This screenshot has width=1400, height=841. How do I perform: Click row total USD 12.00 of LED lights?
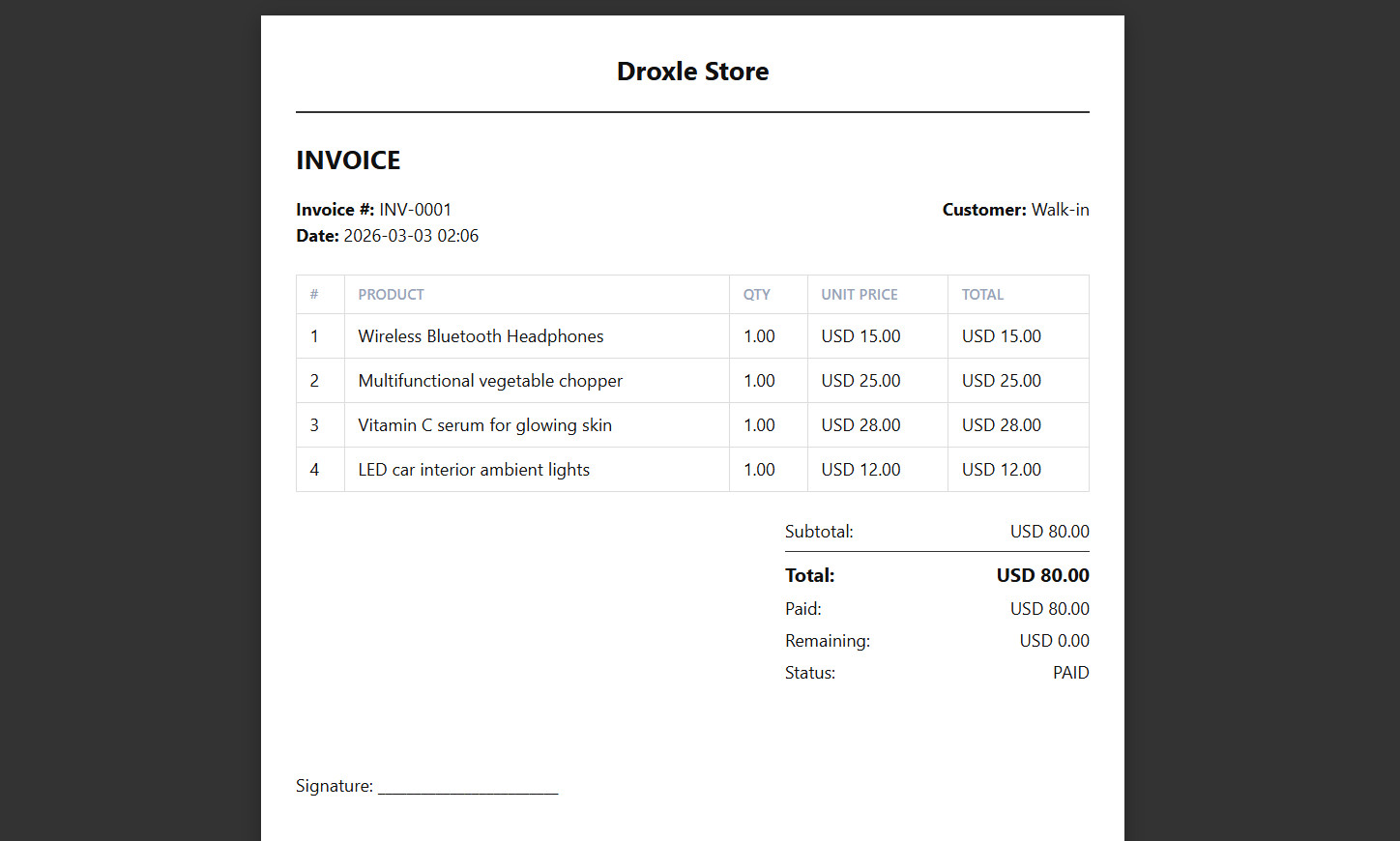(1002, 470)
